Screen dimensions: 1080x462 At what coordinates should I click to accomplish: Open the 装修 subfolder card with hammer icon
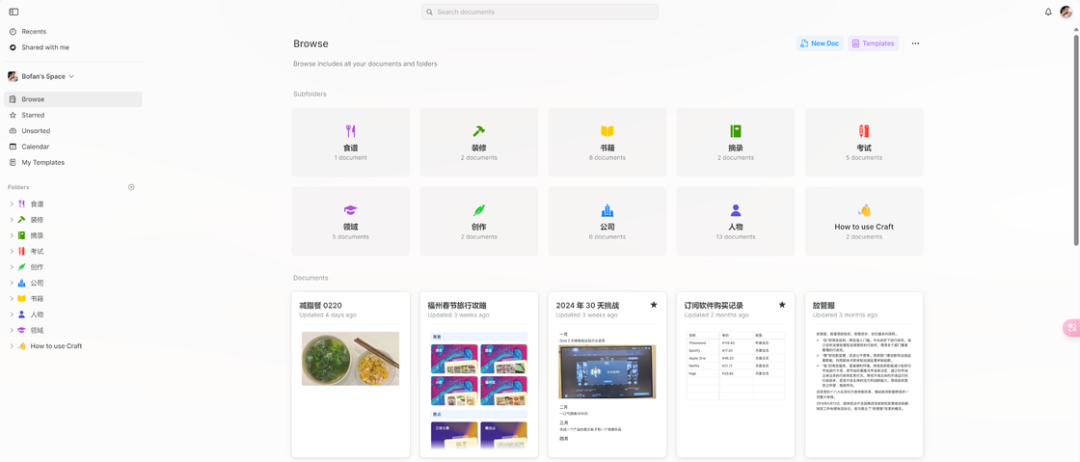click(x=479, y=142)
